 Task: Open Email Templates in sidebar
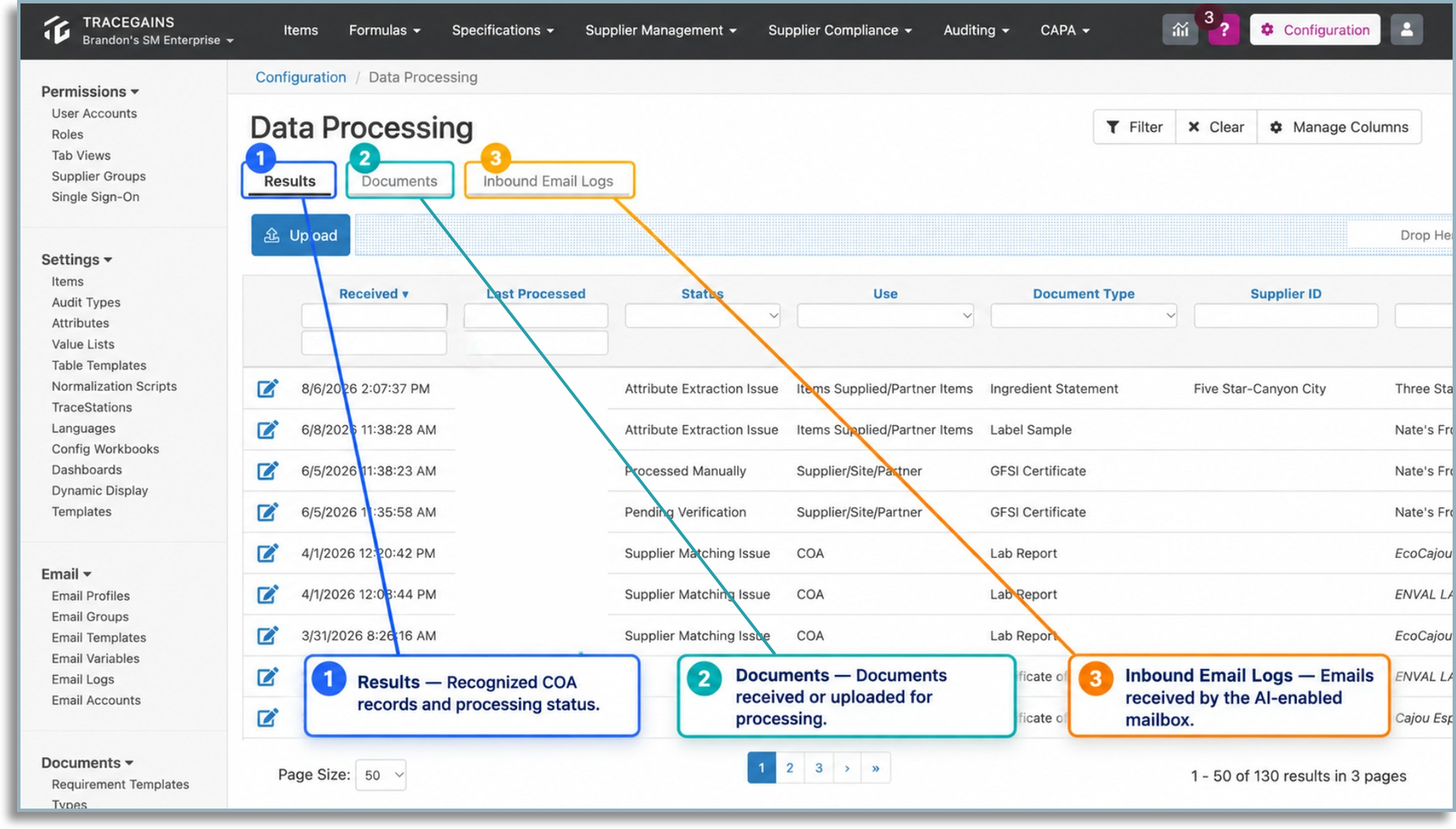tap(99, 637)
